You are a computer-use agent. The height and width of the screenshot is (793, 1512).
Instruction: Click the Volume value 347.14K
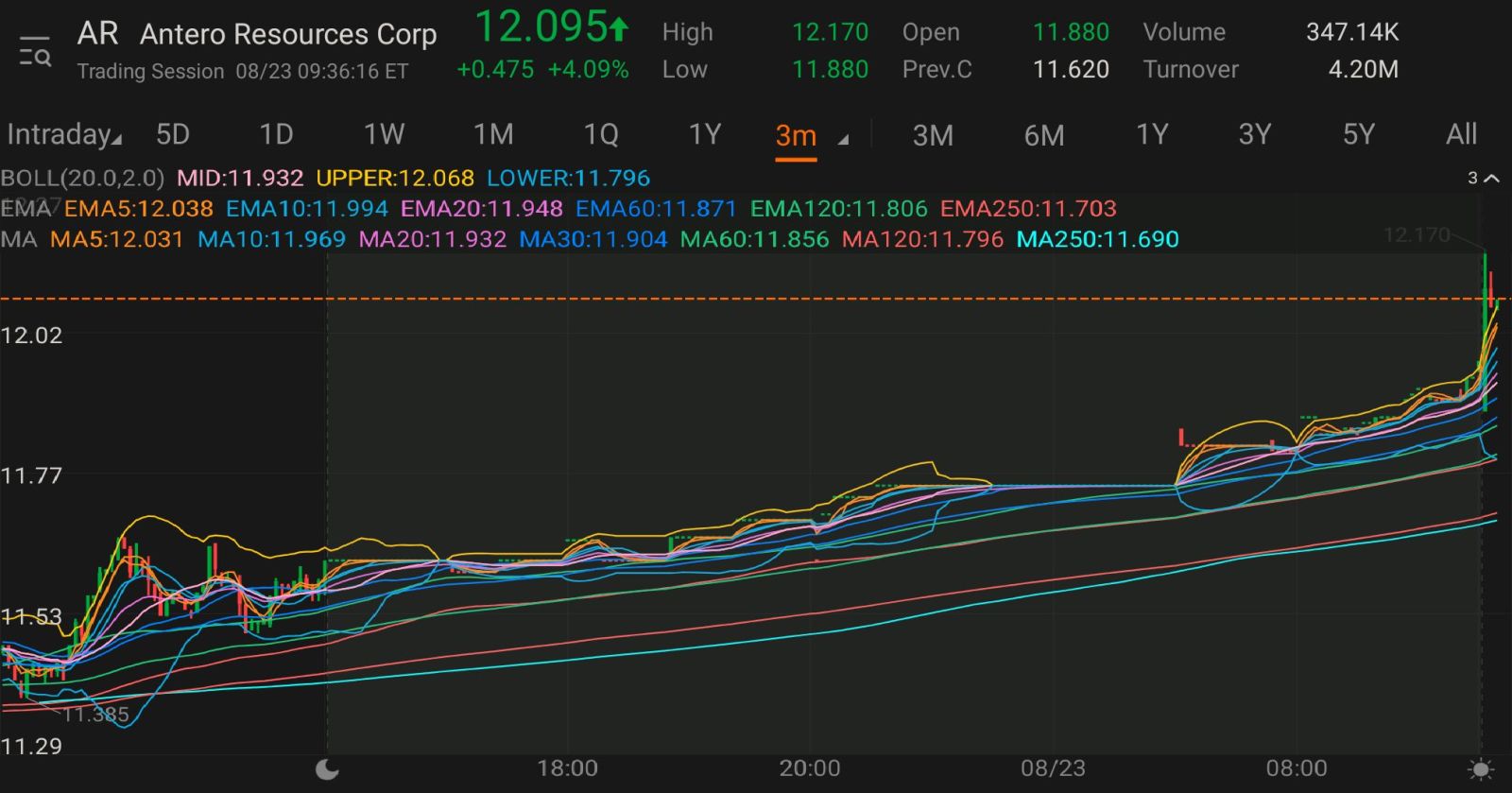[x=1352, y=32]
